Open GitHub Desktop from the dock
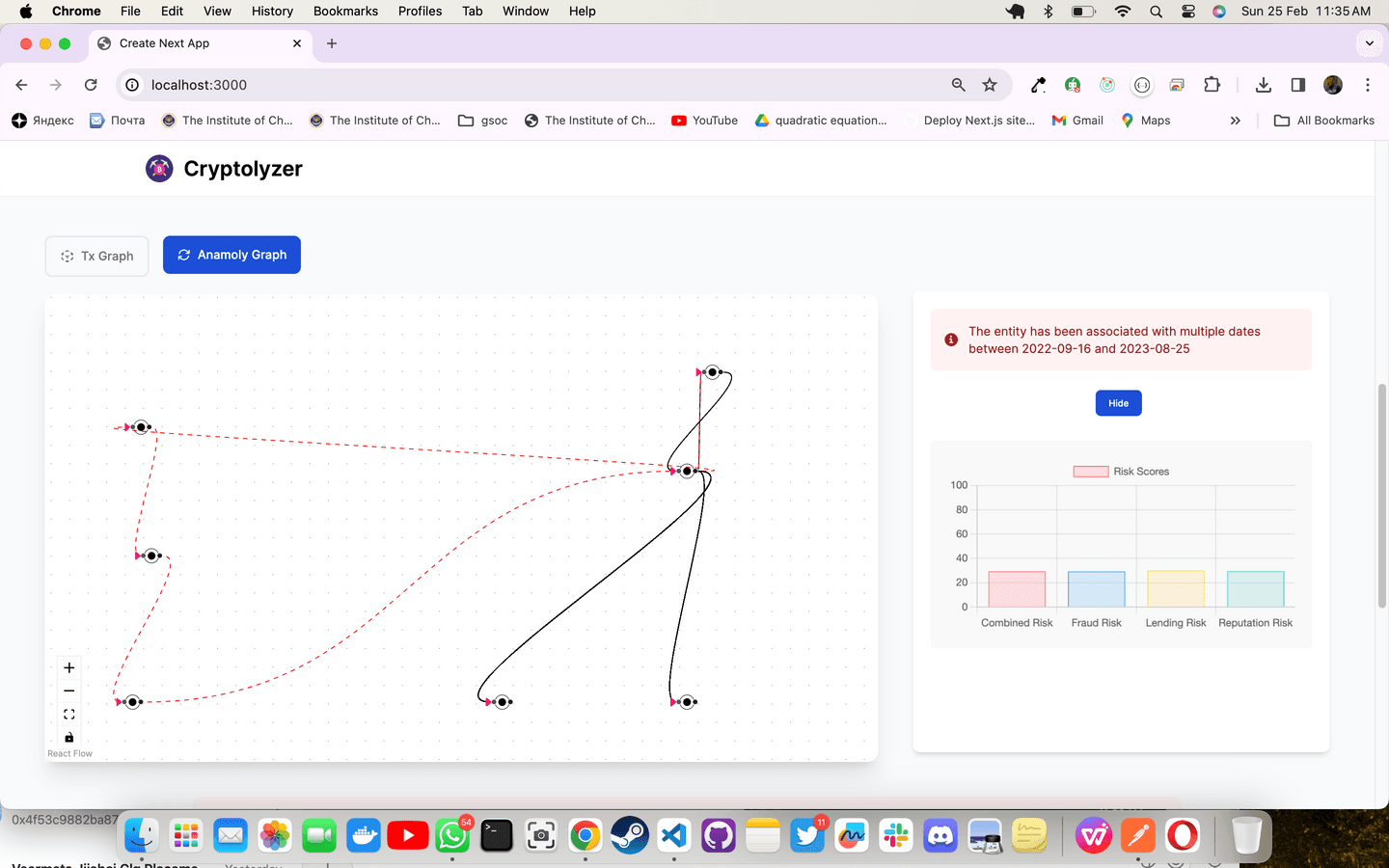Screen dimensions: 1389x868 pos(719,835)
